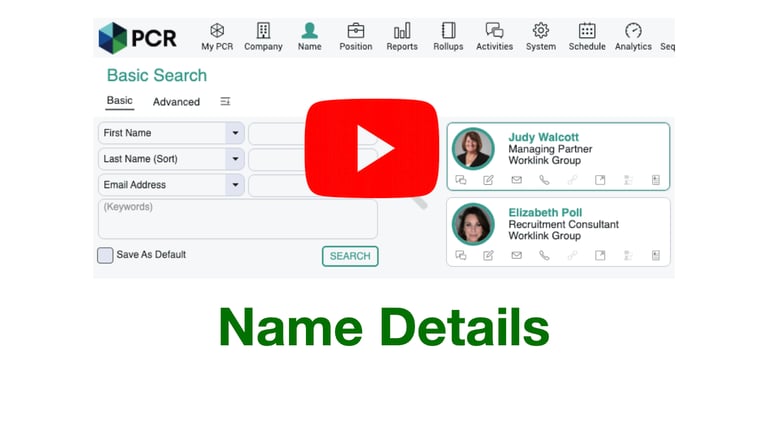768x431 pixels.
Task: Open the Reports bar chart icon
Action: point(402,31)
